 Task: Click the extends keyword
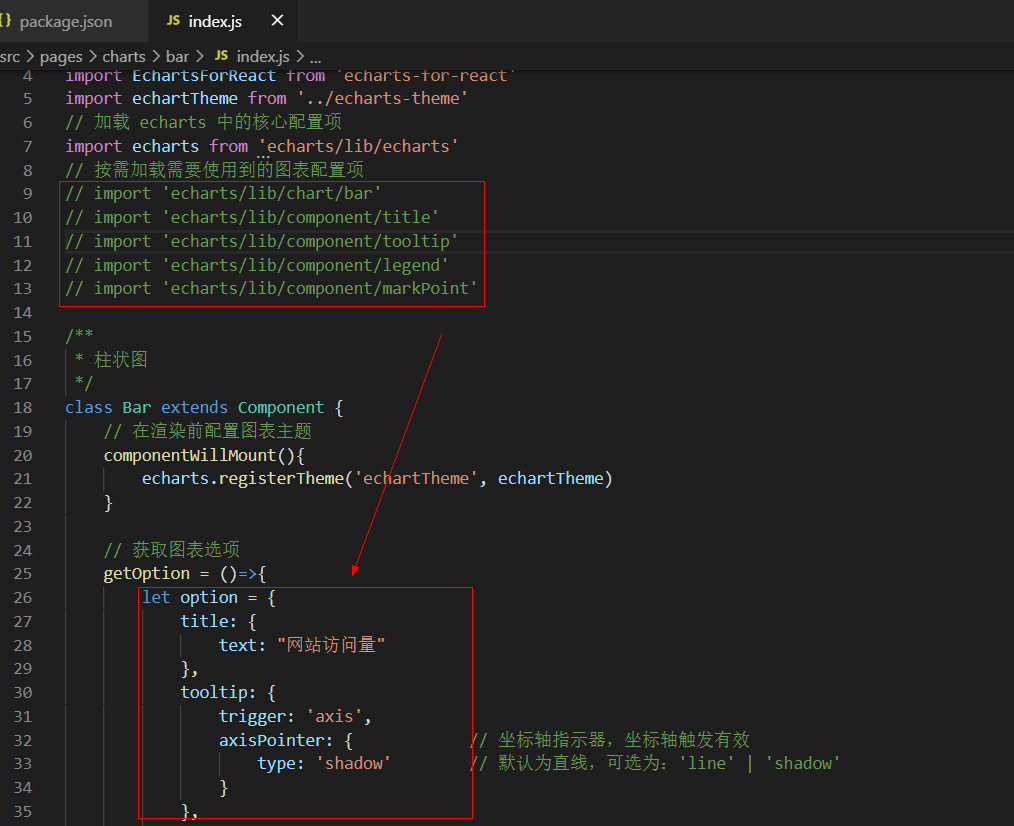(194, 408)
